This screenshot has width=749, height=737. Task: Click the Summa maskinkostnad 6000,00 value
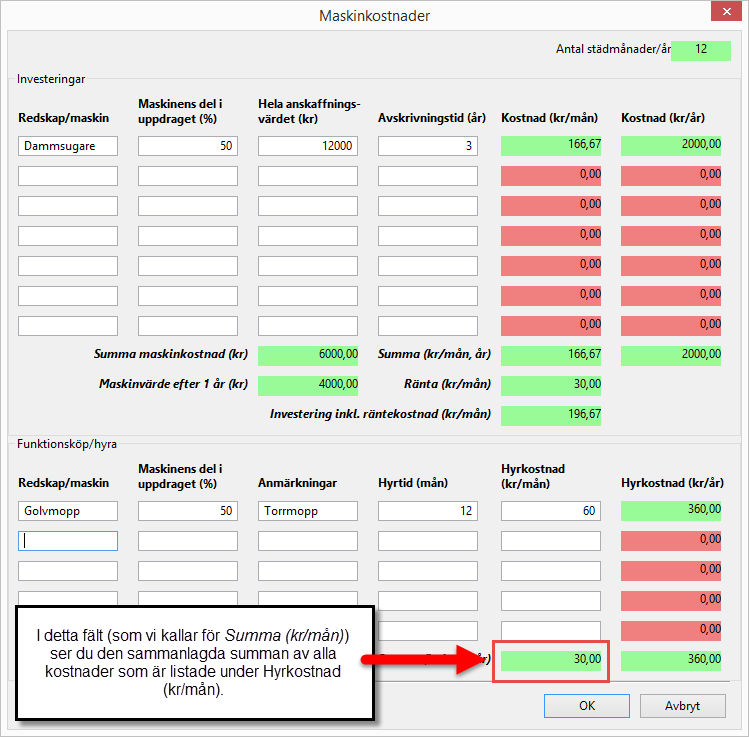point(308,355)
